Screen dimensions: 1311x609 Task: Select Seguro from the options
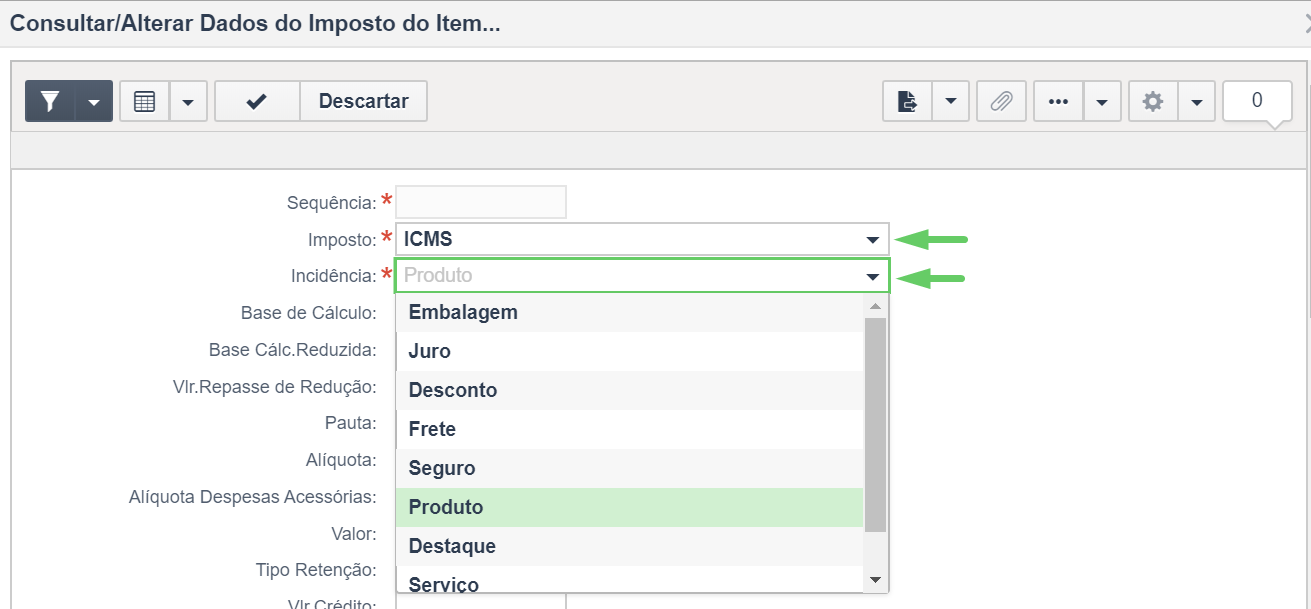[629, 468]
